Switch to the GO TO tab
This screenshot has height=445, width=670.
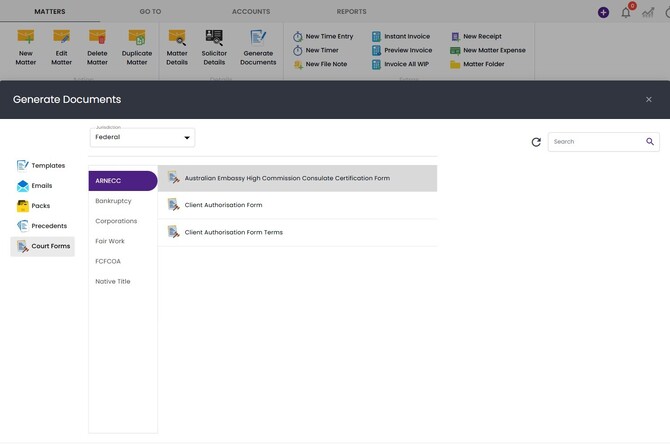tap(150, 12)
